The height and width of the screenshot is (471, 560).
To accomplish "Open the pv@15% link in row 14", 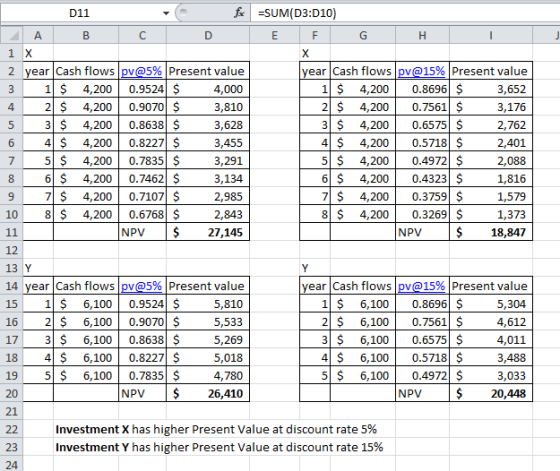I will tap(421, 286).
